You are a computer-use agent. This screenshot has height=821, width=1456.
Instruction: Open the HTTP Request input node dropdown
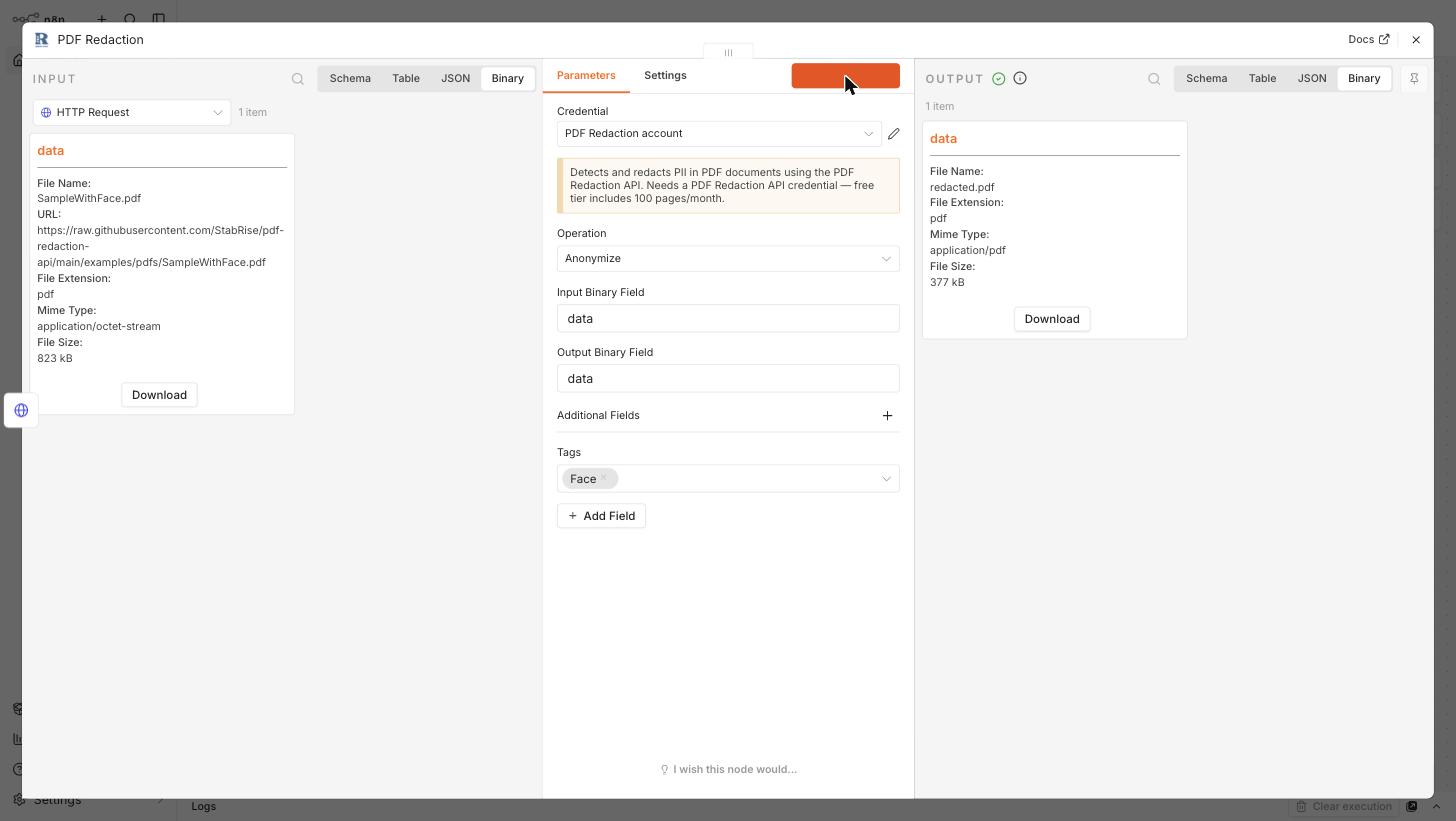(x=132, y=113)
